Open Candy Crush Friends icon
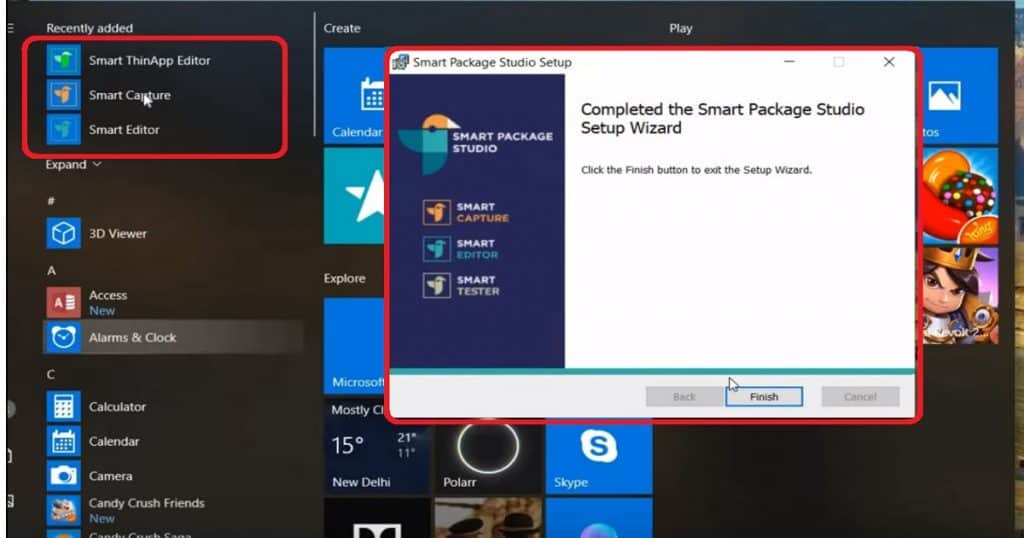 tap(63, 511)
